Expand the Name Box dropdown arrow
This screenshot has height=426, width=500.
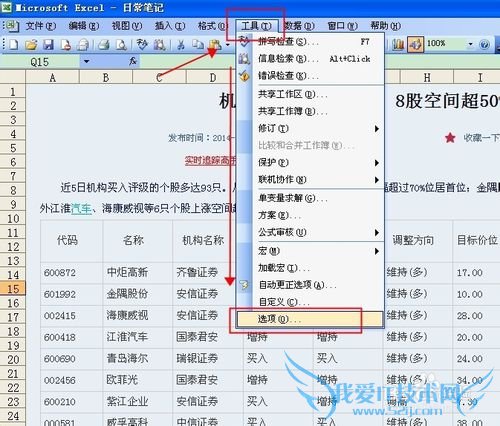coord(86,62)
